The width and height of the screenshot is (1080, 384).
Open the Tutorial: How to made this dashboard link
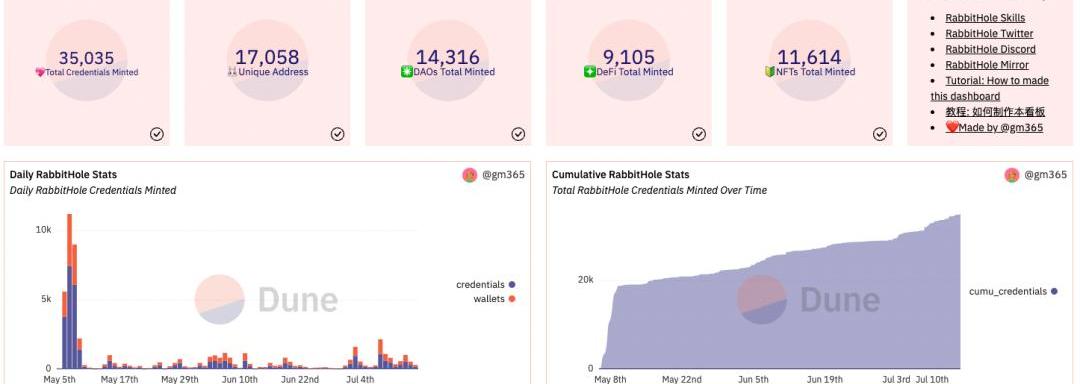pyautogui.click(x=990, y=88)
